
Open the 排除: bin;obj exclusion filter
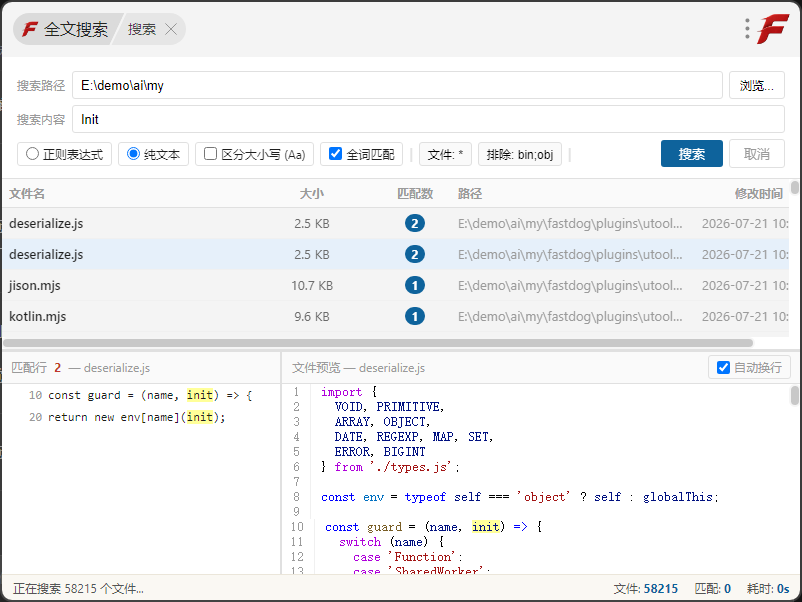[520, 154]
